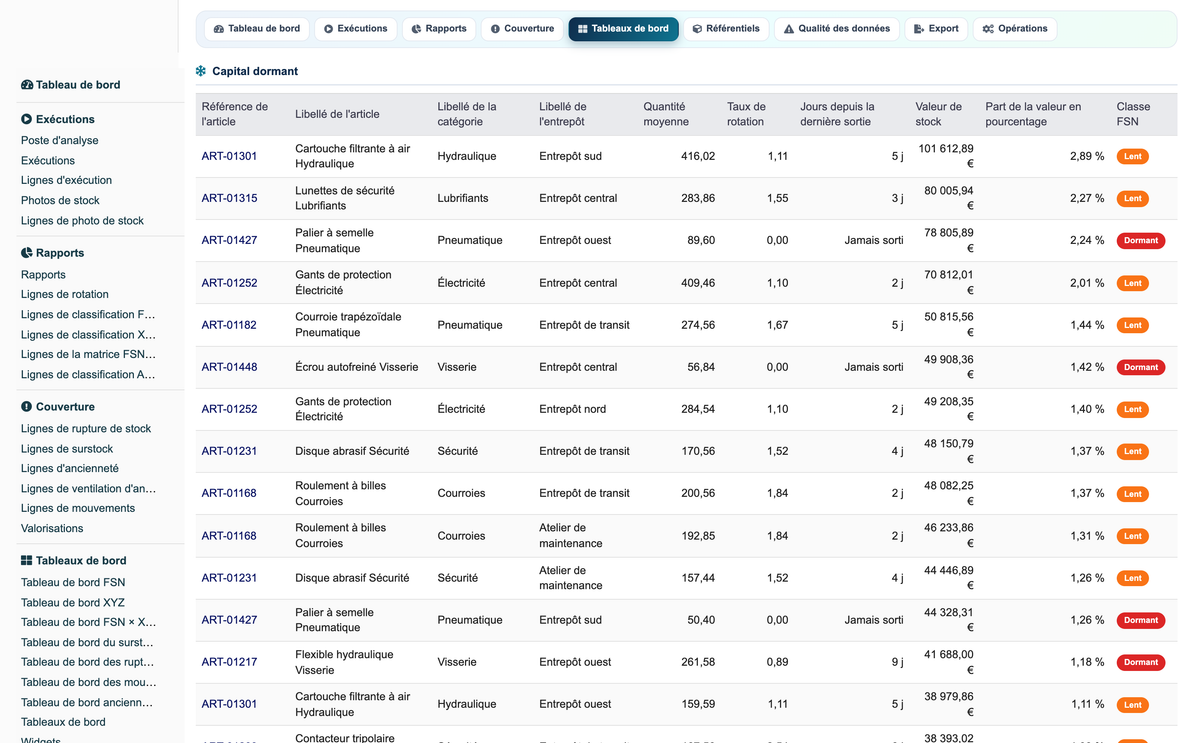
Task: Open article link ART-01315
Action: point(229,198)
